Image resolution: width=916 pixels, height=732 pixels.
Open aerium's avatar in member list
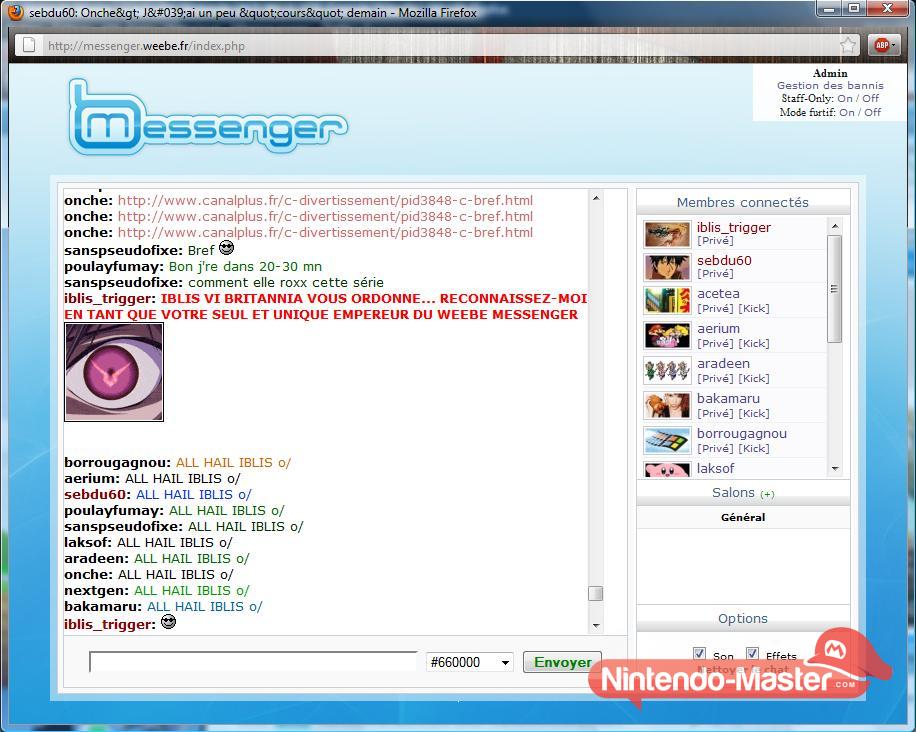click(667, 336)
